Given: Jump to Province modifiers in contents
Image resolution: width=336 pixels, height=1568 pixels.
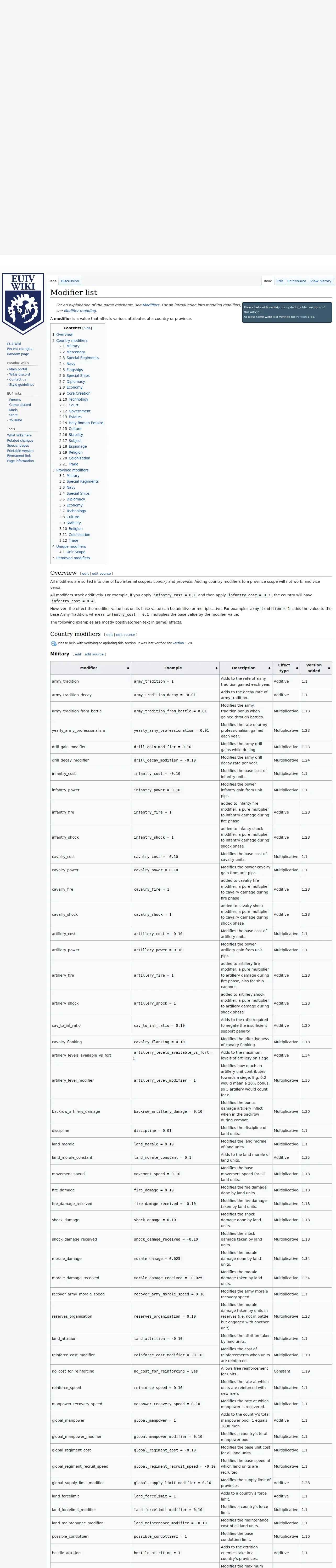Looking at the screenshot, I should [70, 470].
